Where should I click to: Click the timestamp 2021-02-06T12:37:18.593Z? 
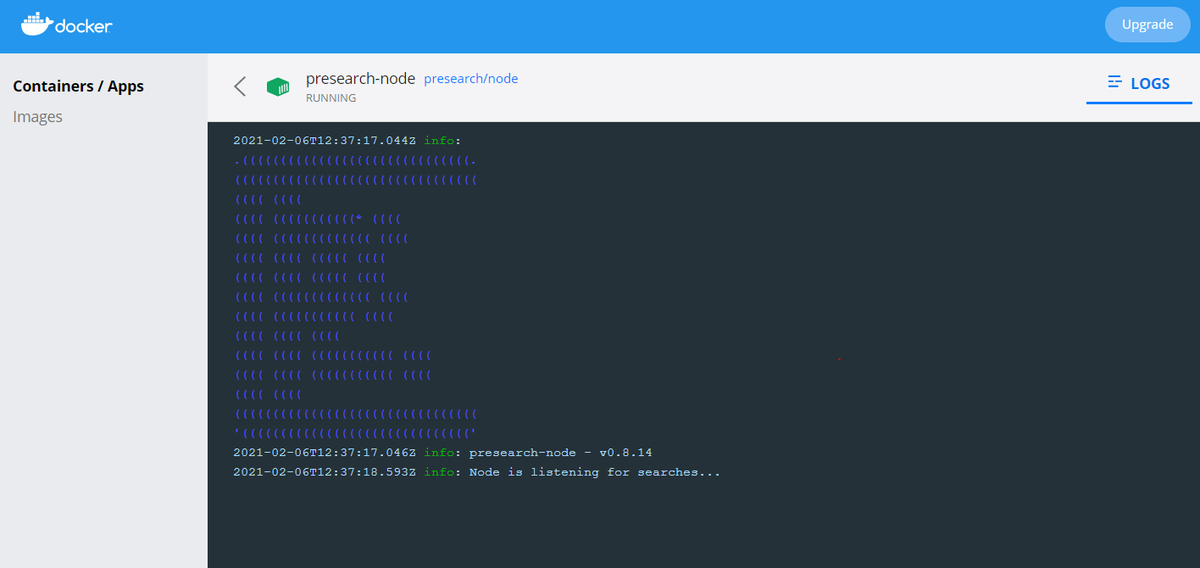point(324,472)
